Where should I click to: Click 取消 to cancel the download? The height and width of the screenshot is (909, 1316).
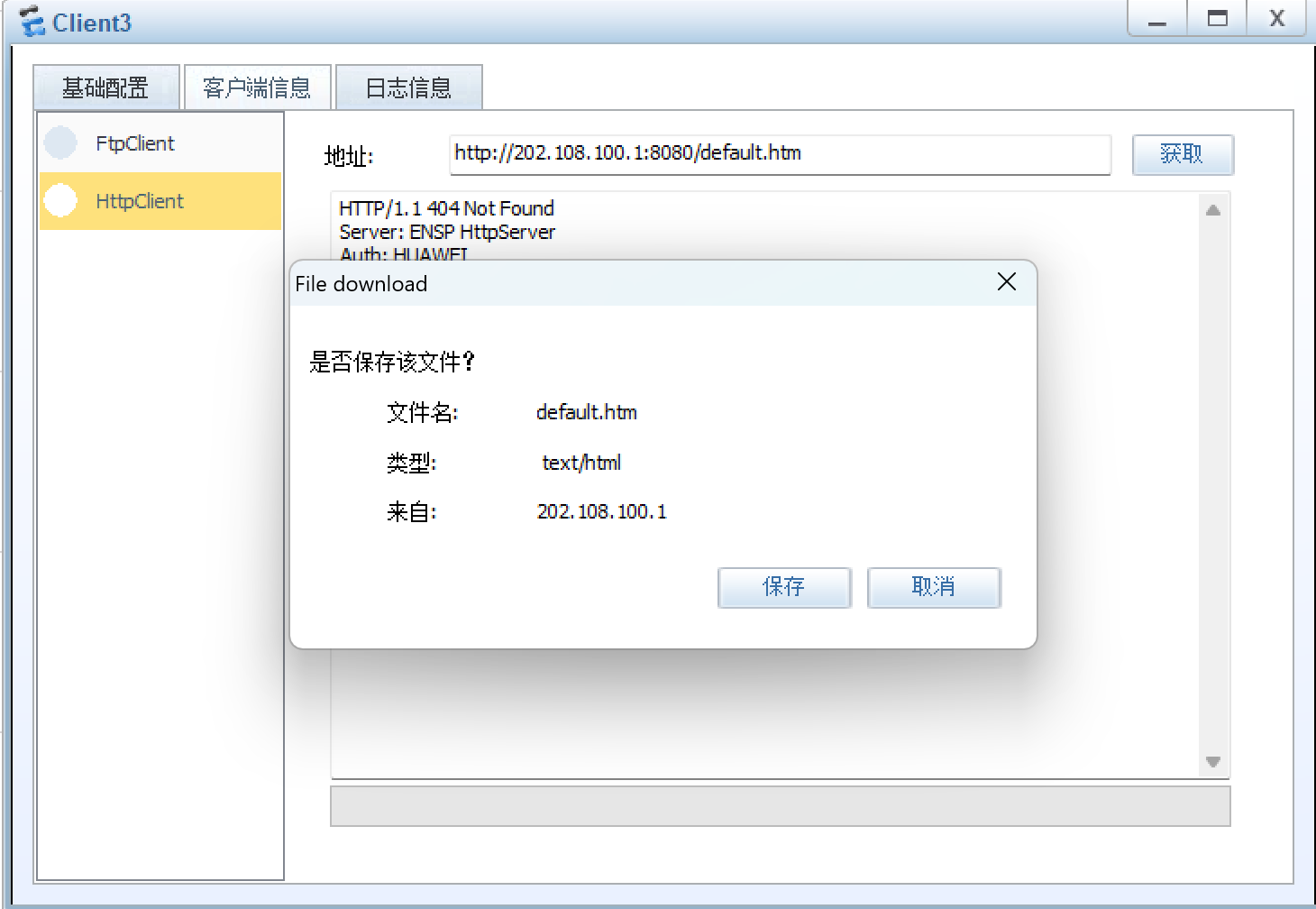[x=933, y=587]
